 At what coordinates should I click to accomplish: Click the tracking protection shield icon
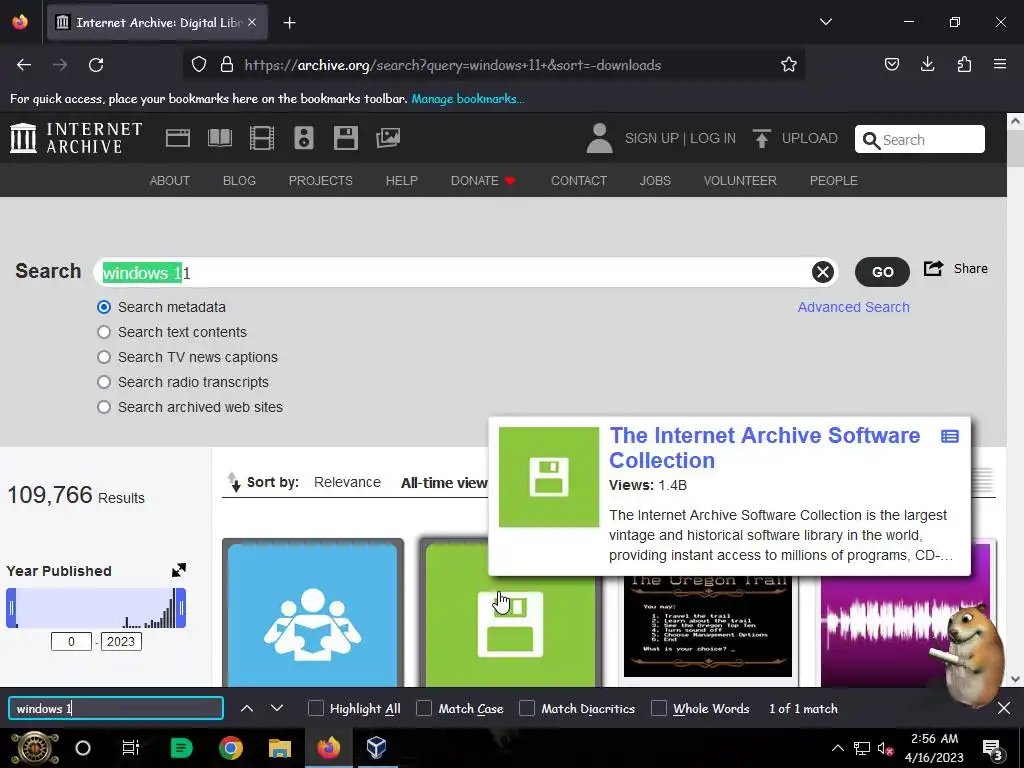199,65
